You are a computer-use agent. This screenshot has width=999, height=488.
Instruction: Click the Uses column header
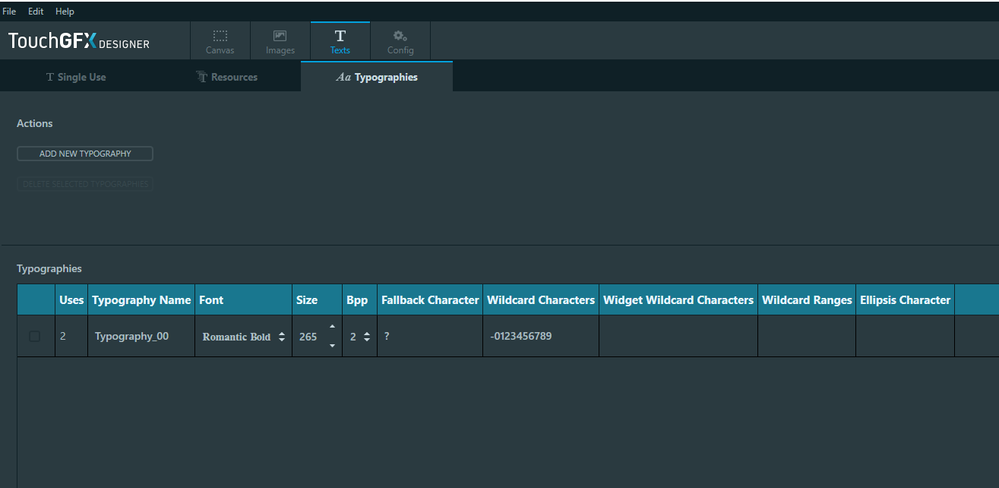[x=71, y=299]
